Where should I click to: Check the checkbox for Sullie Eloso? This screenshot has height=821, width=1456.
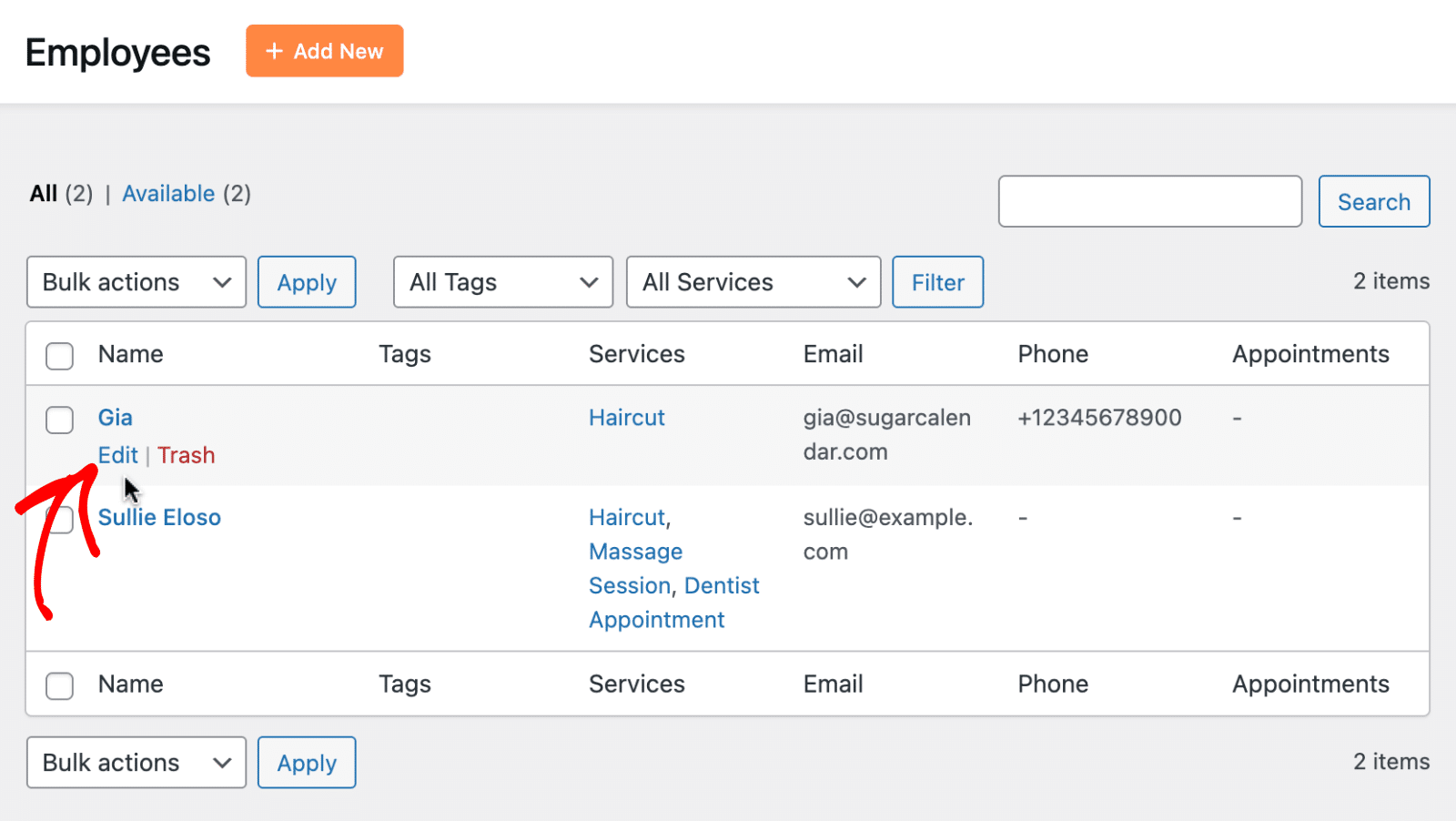(x=59, y=520)
